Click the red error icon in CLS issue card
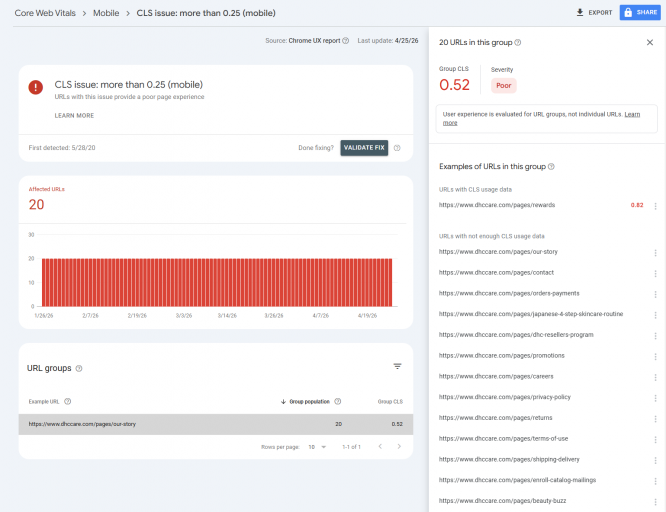 point(36,88)
